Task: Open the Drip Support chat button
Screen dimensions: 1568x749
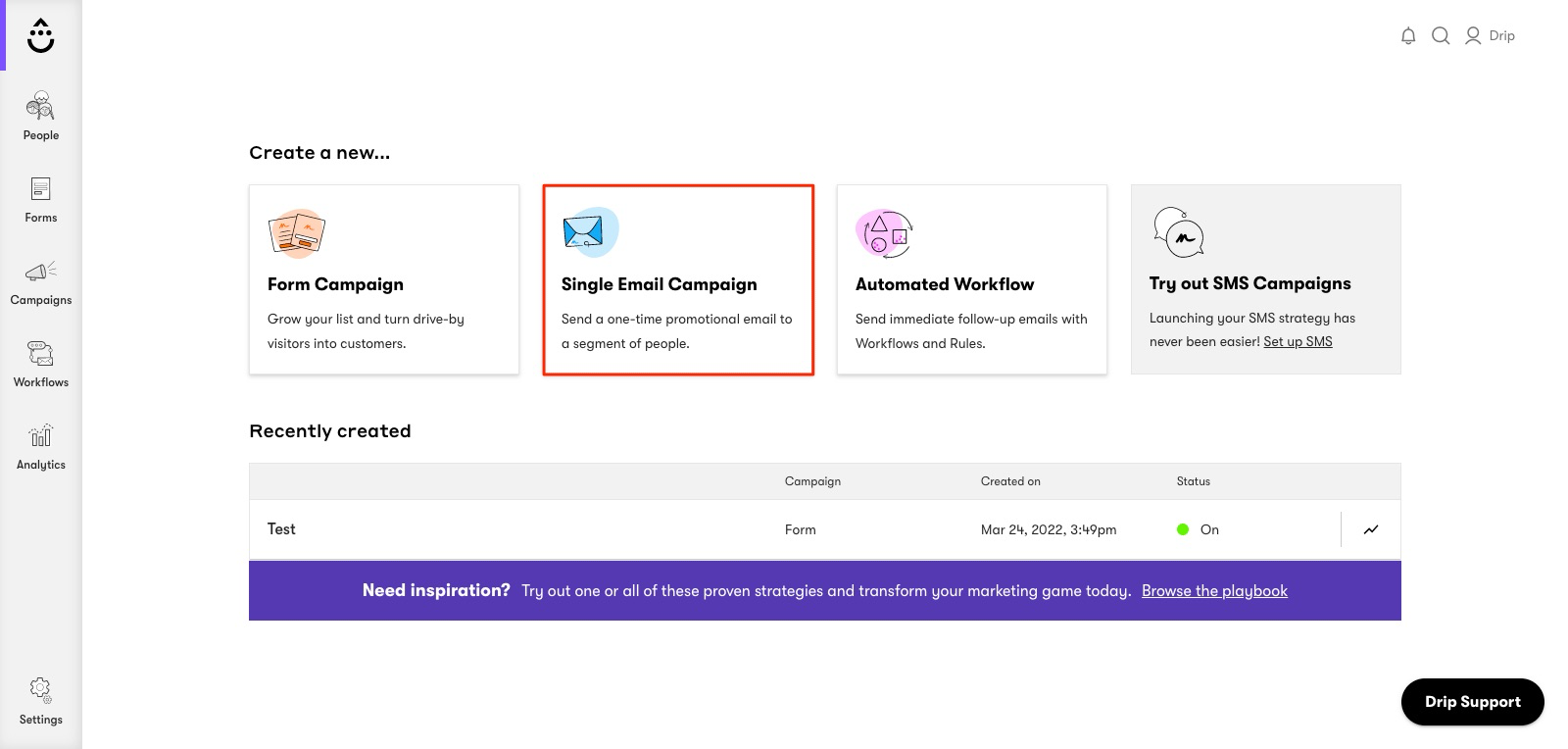Action: coord(1472,702)
